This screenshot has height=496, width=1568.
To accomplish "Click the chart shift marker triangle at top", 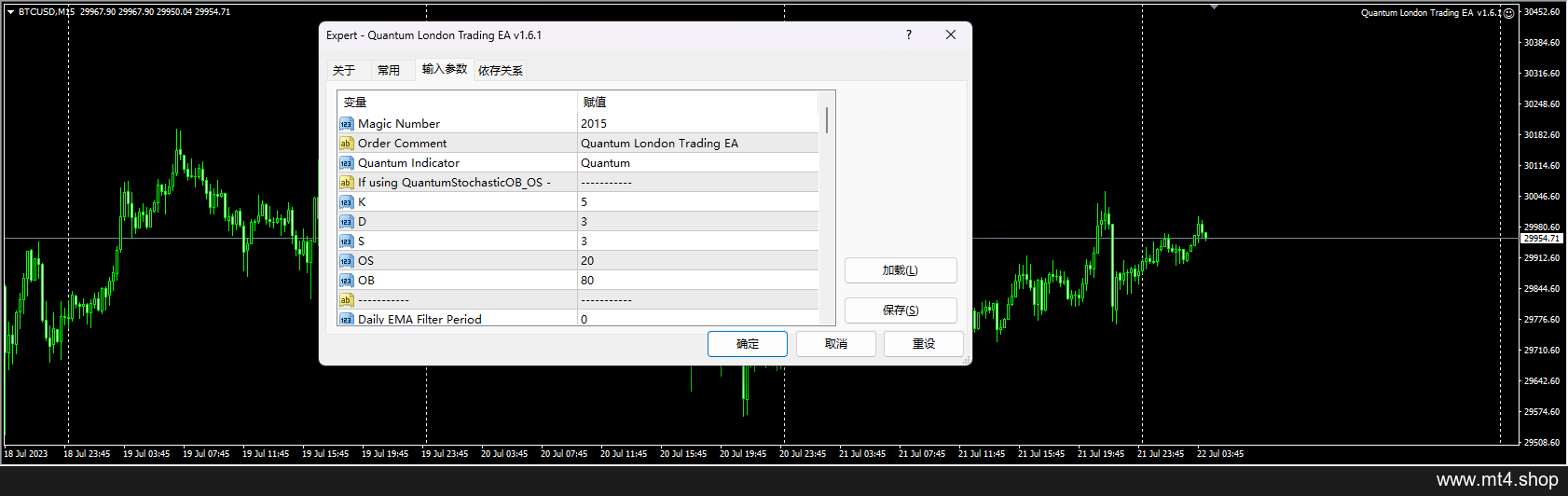I will pyautogui.click(x=1214, y=7).
